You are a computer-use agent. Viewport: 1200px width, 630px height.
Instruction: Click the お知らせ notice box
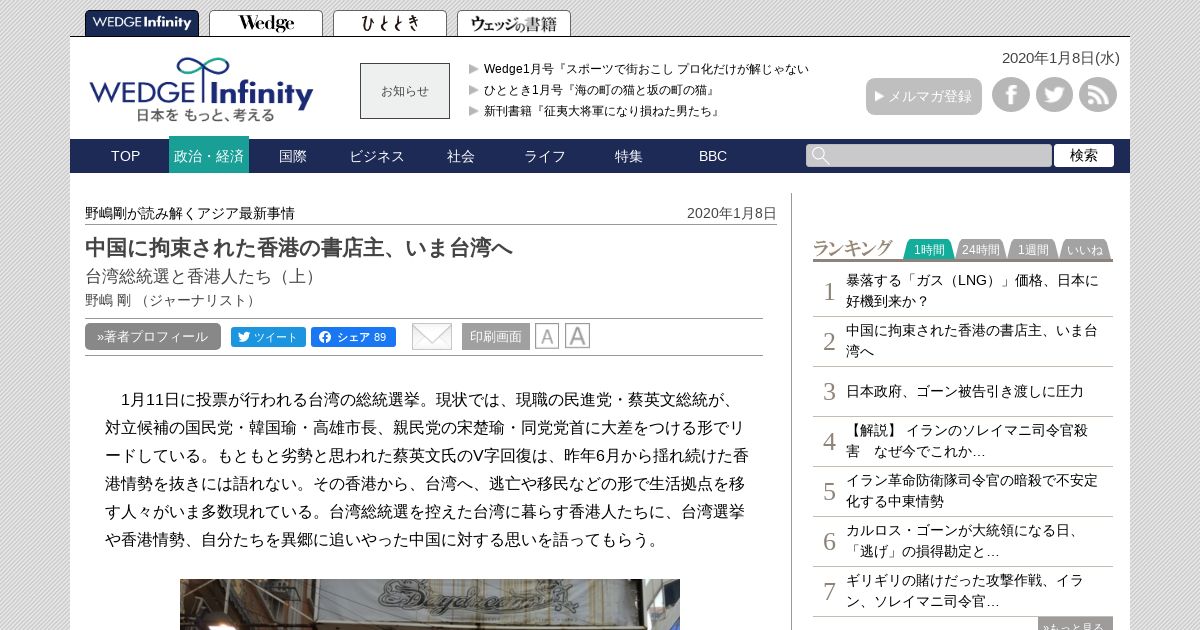[405, 91]
